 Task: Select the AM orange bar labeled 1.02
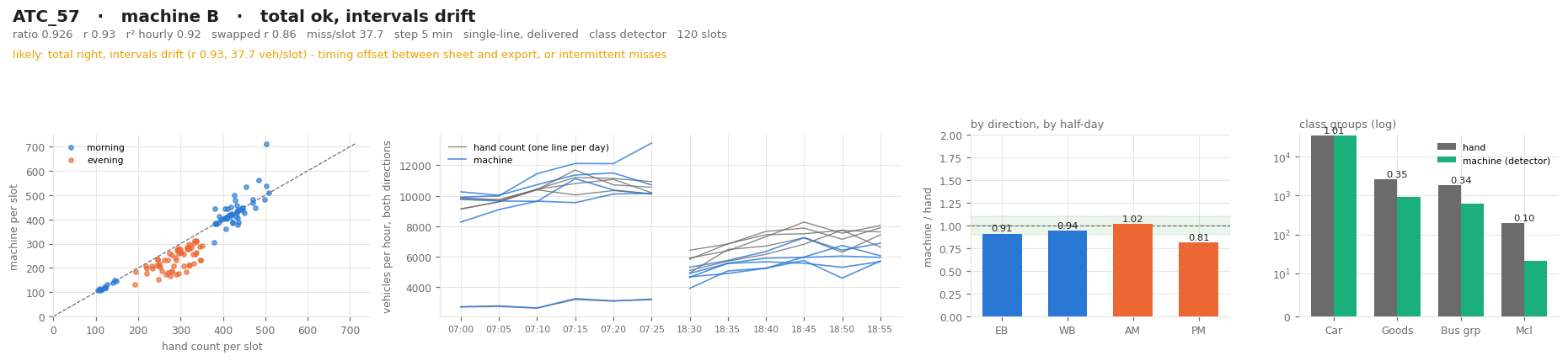(1132, 270)
